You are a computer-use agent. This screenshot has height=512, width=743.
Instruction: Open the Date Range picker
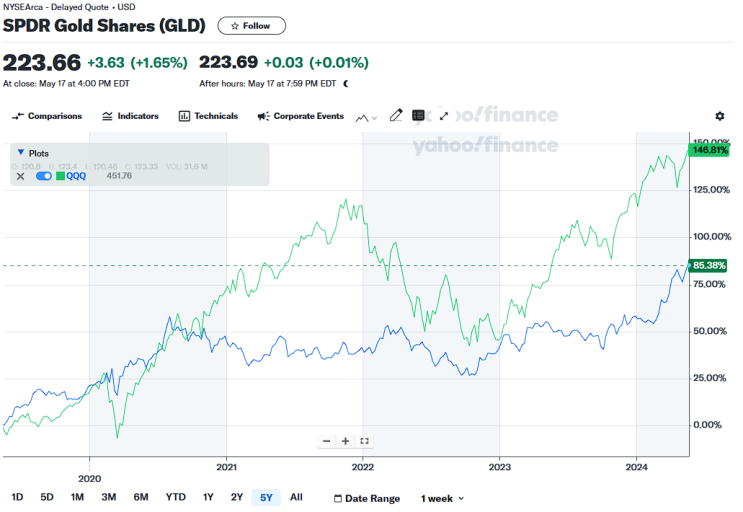coord(367,499)
